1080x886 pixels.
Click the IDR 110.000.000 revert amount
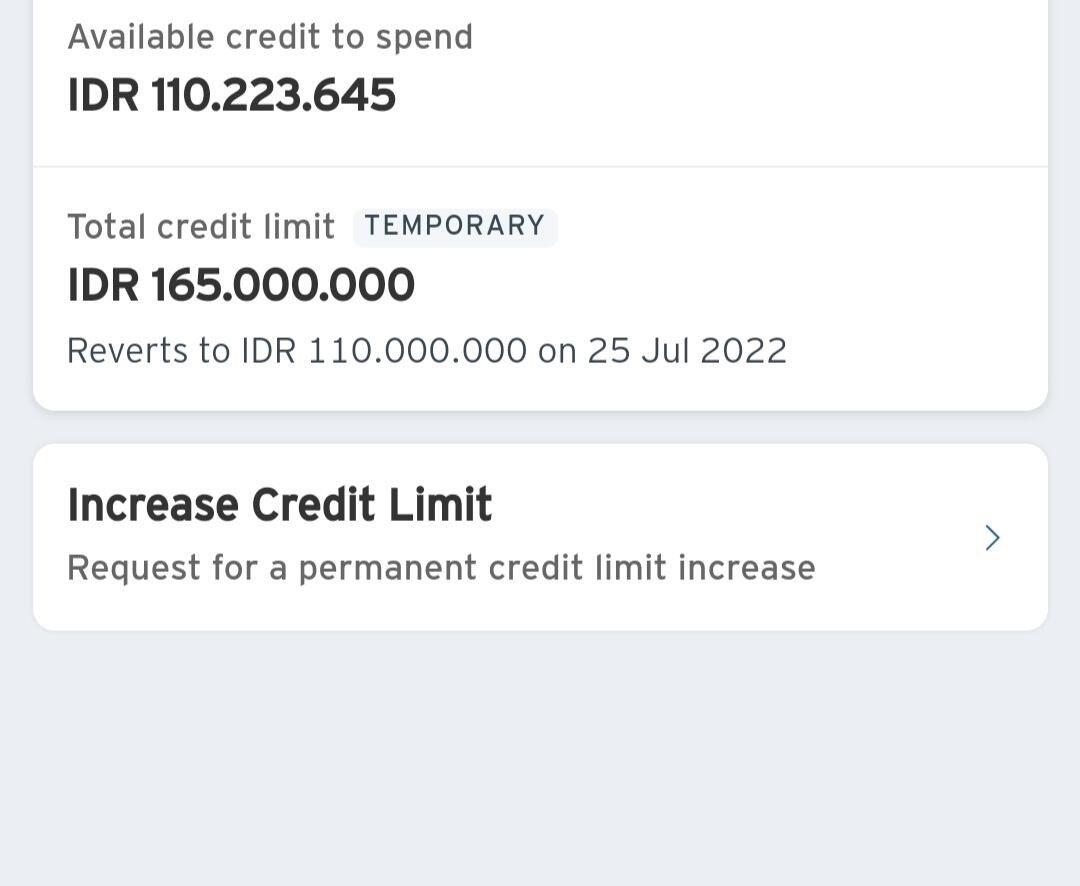tap(384, 351)
